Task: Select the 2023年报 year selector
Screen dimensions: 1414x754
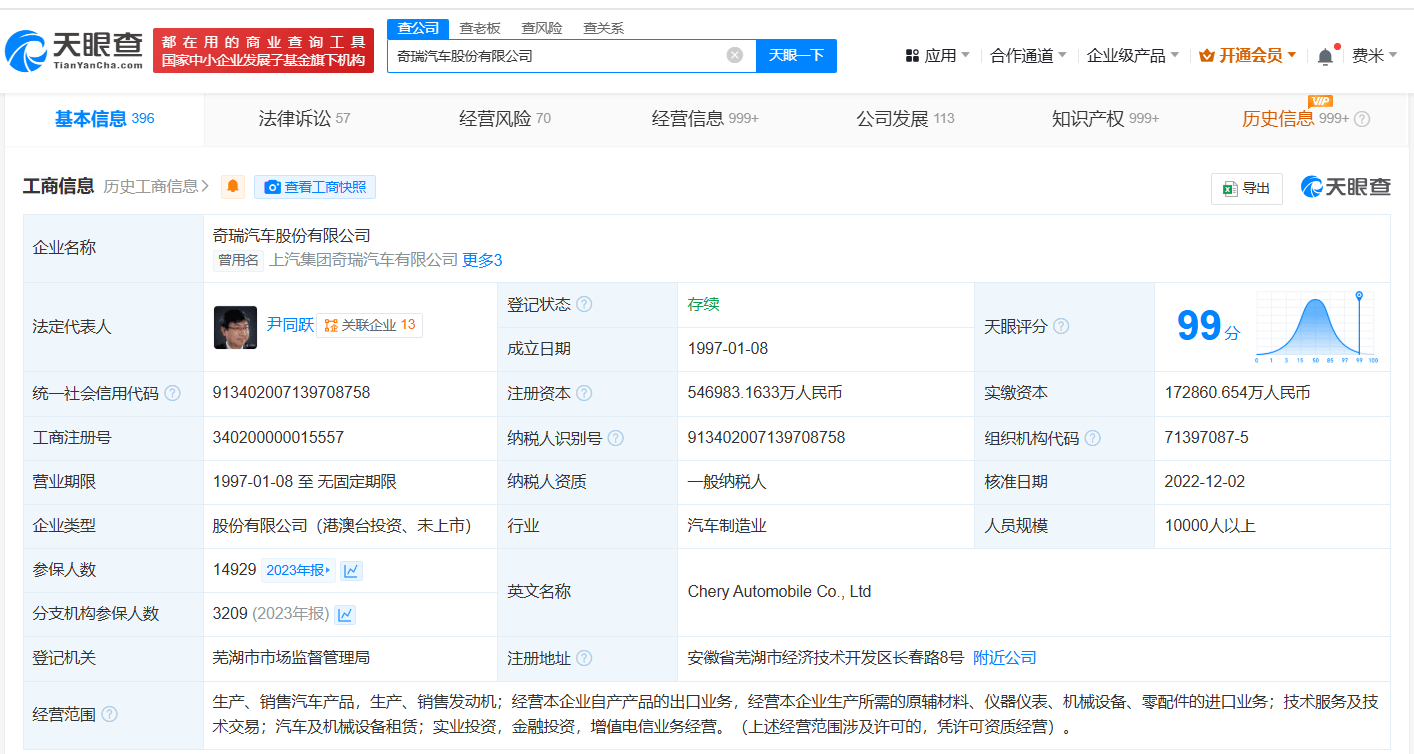Action: [298, 570]
